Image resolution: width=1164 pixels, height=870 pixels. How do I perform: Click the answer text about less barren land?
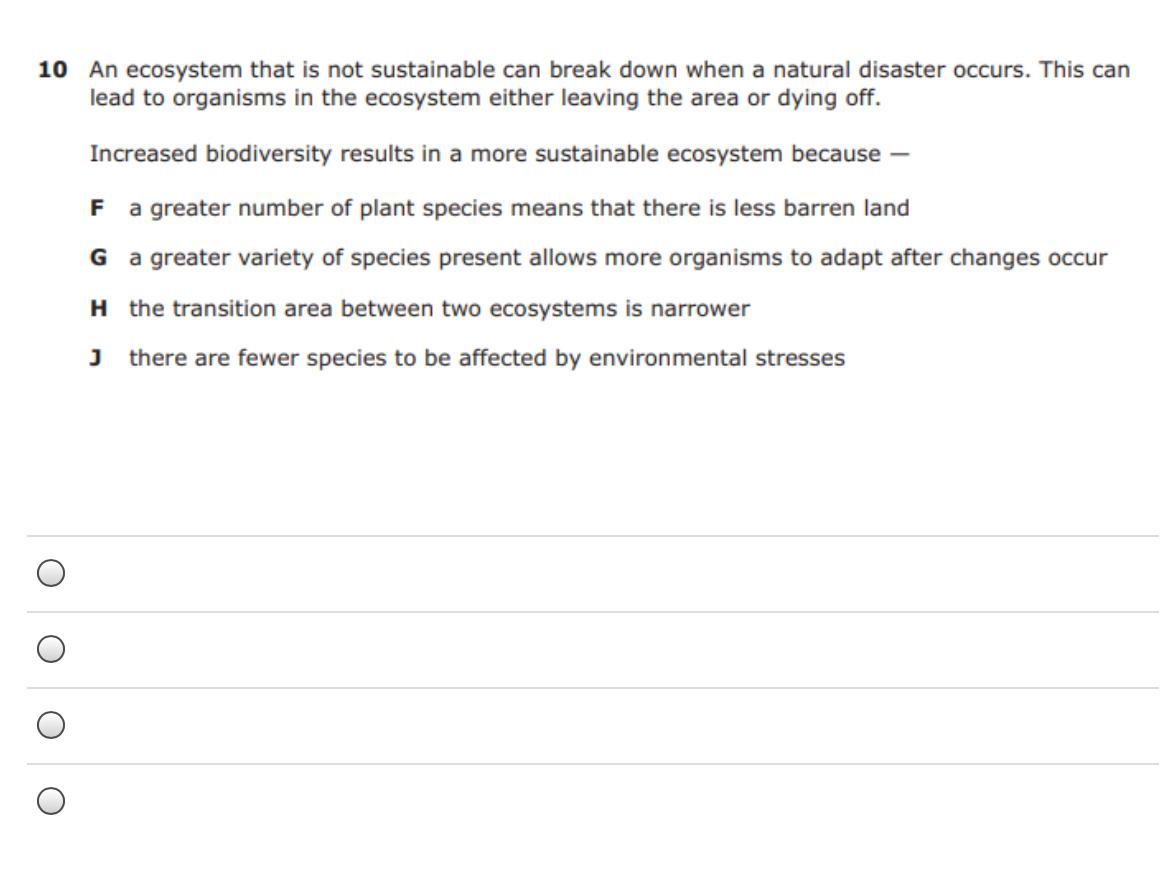(x=519, y=208)
